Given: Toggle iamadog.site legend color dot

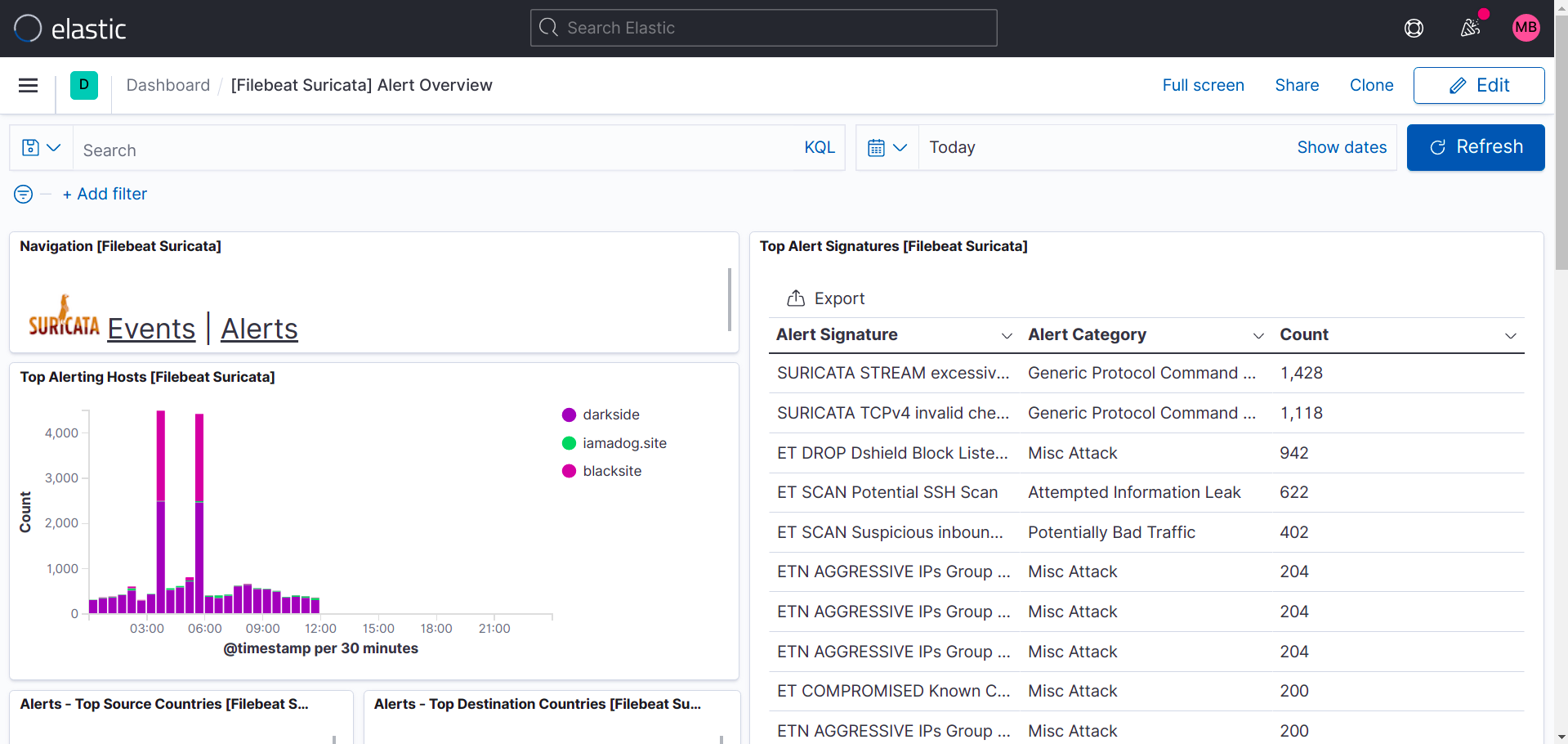Looking at the screenshot, I should coord(570,443).
